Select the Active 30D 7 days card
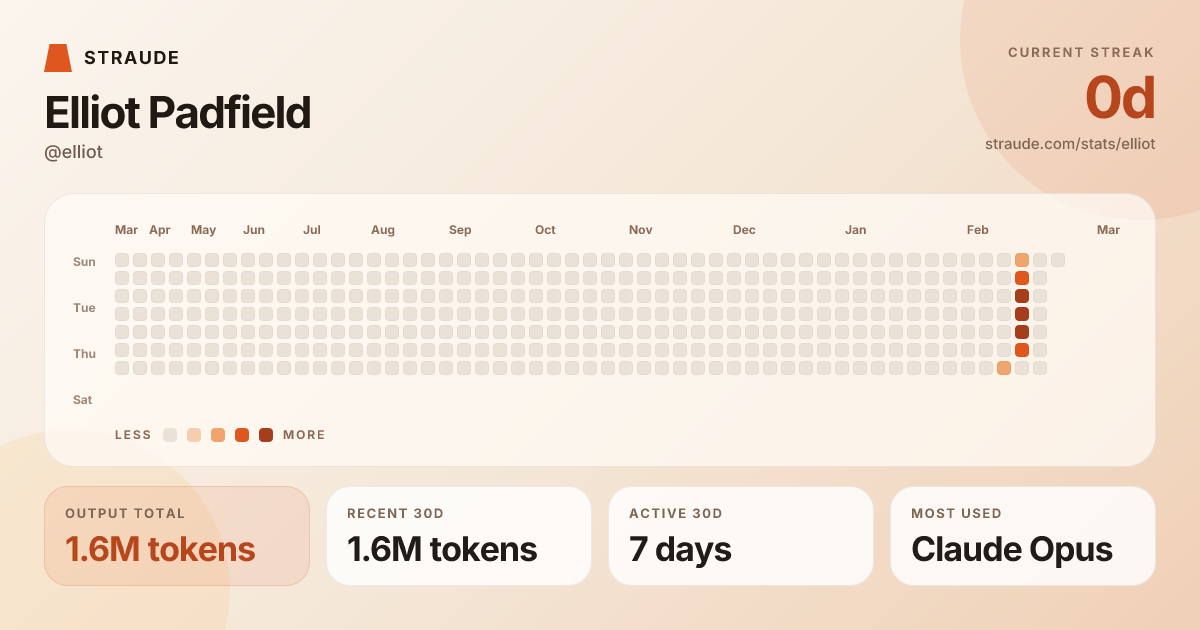Image resolution: width=1200 pixels, height=630 pixels. (x=741, y=536)
